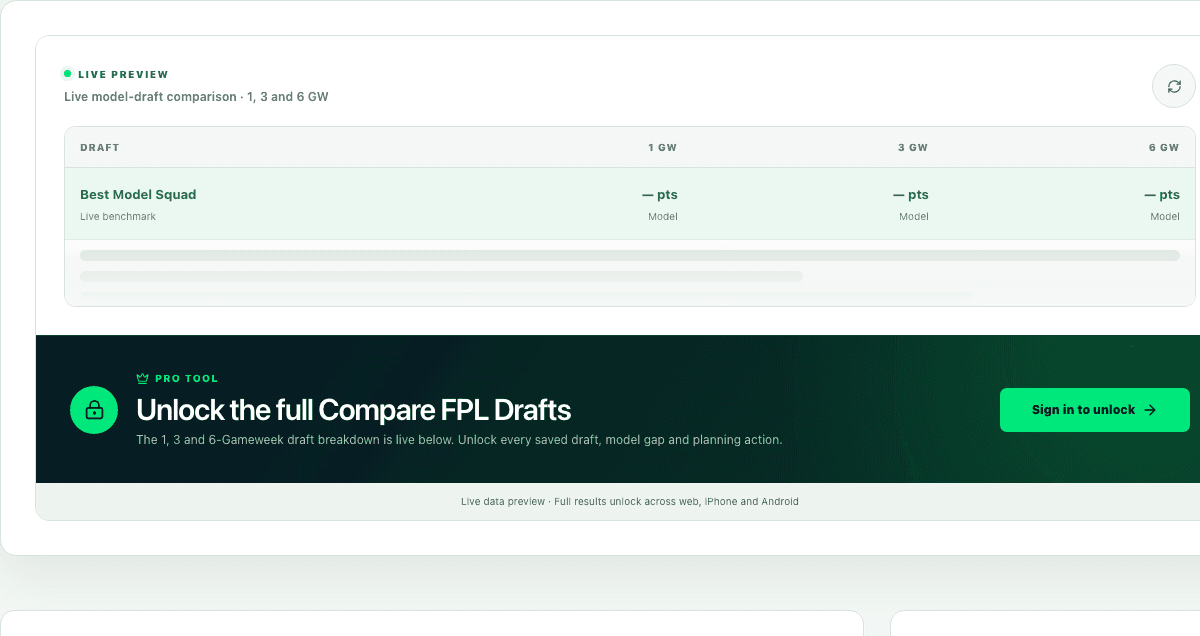Click the crown icon beside PRO TOOL

pos(142,379)
